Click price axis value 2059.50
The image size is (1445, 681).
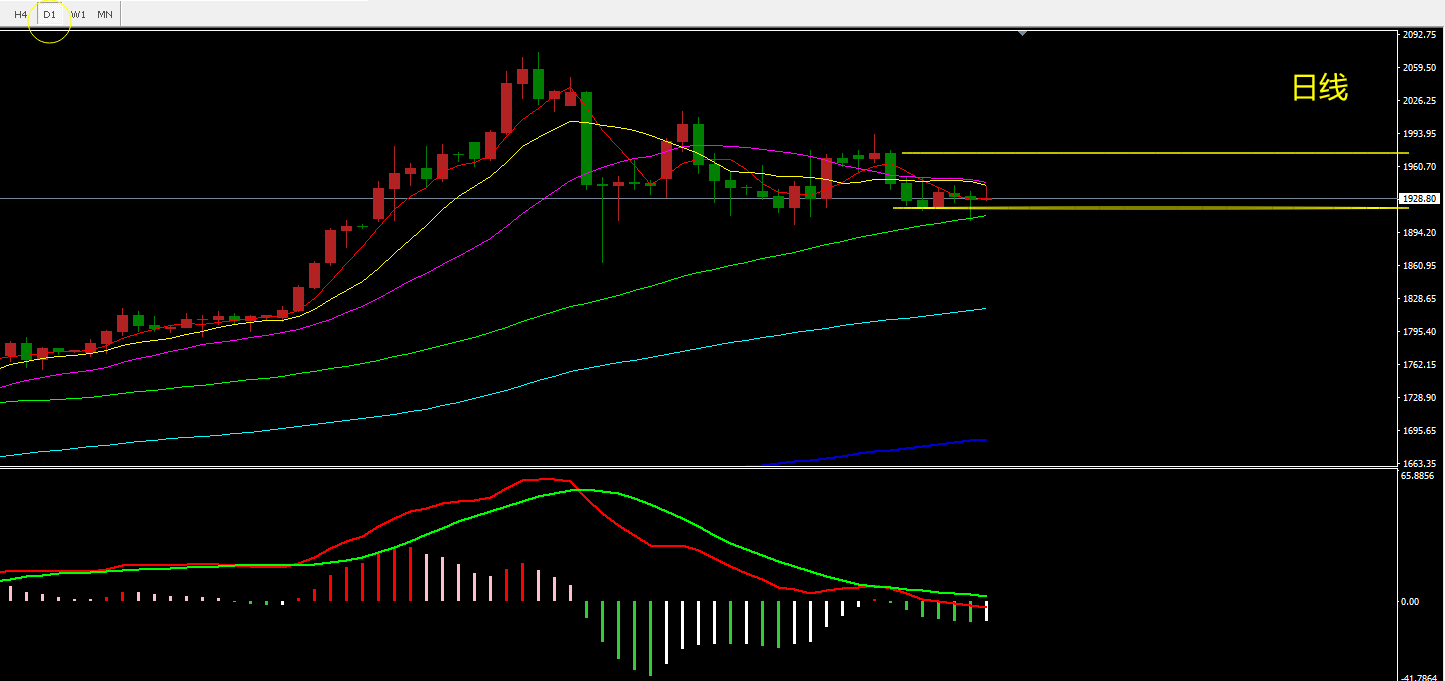point(1420,67)
